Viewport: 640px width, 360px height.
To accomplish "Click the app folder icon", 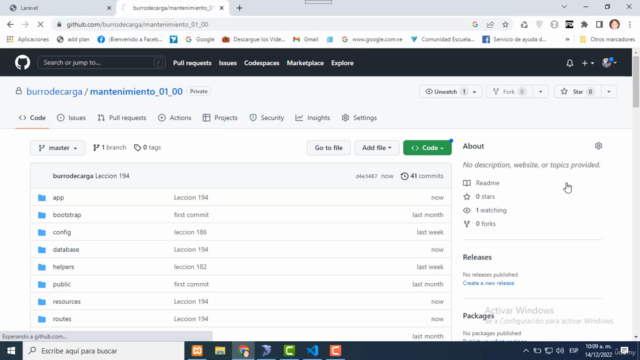I will 42,198.
